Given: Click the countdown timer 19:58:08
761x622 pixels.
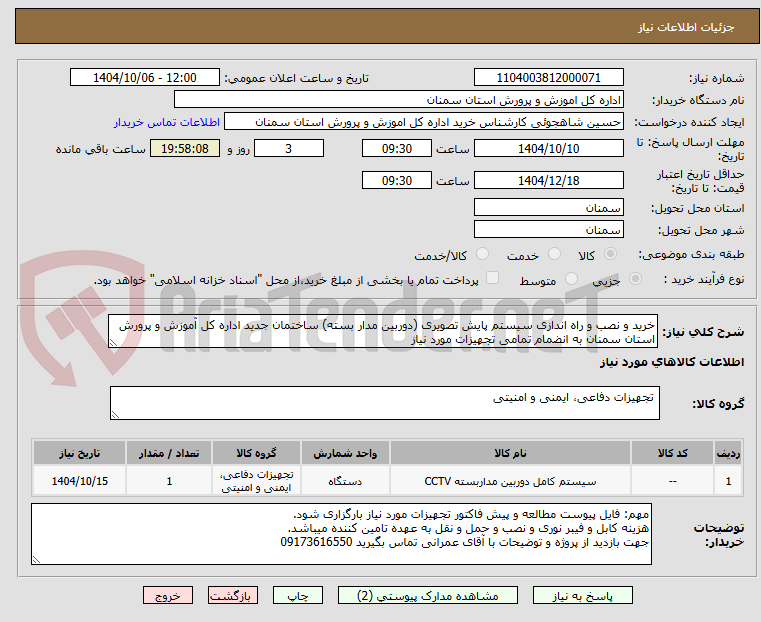Looking at the screenshot, I should 185,148.
